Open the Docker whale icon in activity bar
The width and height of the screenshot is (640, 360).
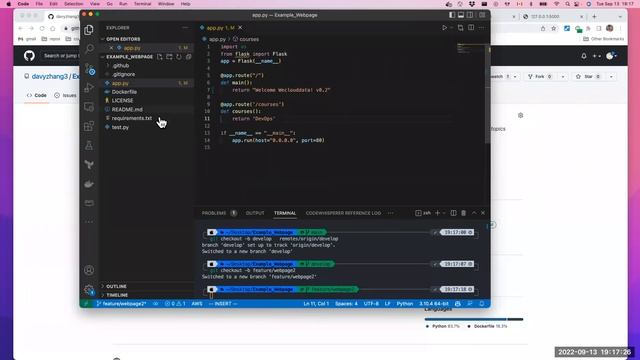89,184
